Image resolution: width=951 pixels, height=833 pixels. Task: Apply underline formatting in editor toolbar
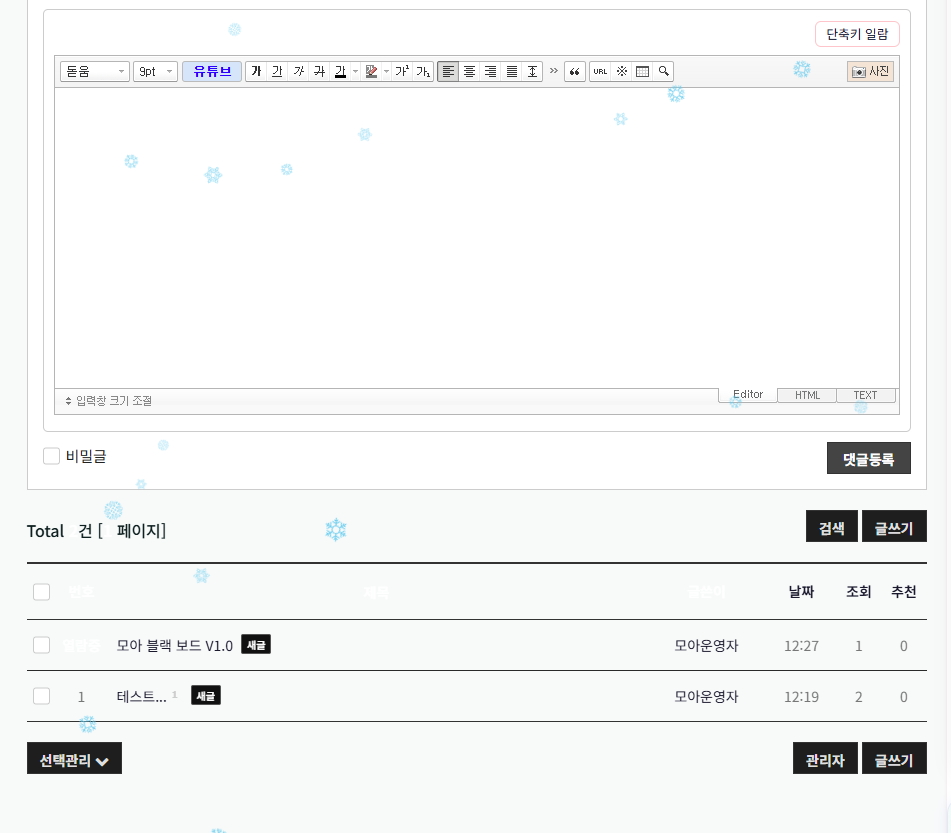277,71
